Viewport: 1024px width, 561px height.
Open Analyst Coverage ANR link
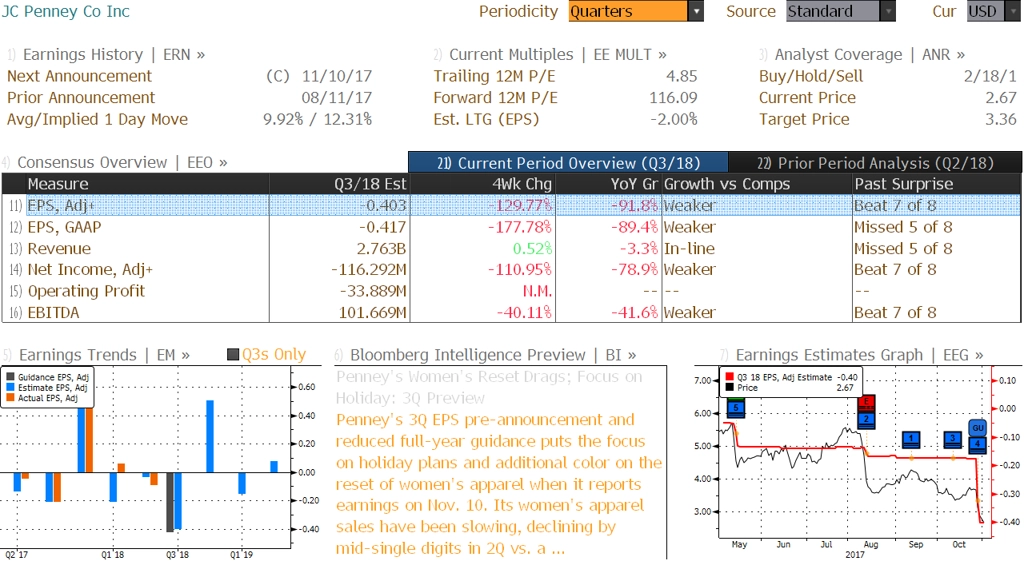pos(870,54)
